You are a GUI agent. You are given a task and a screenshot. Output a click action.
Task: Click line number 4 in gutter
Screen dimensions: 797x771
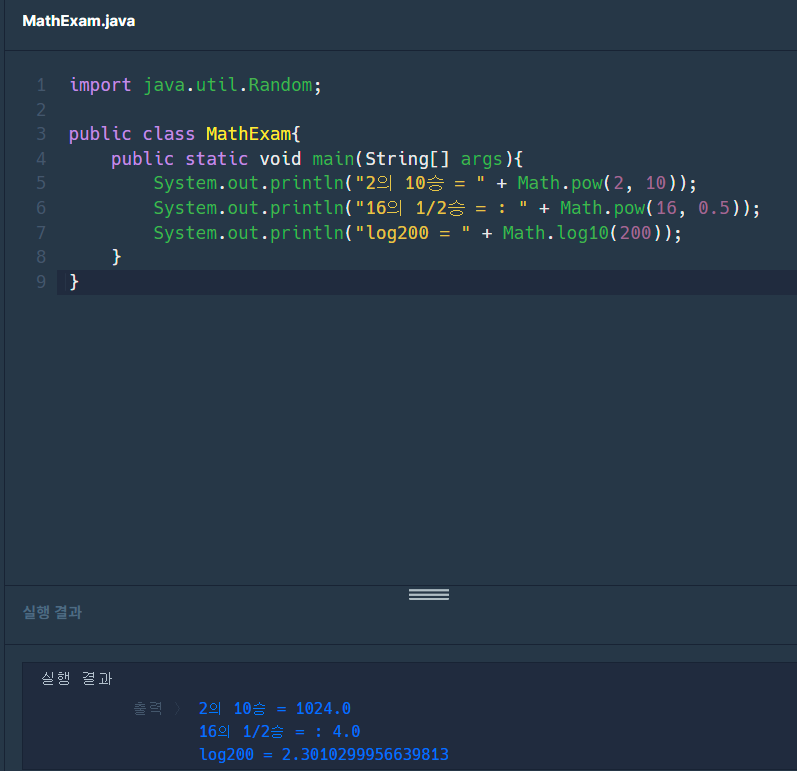pyautogui.click(x=41, y=159)
